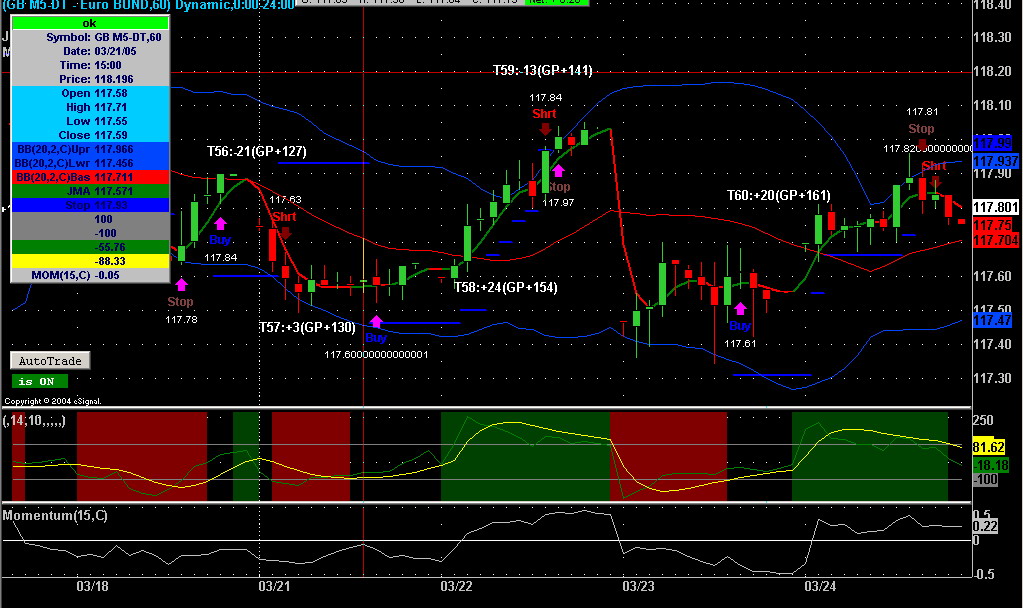The height and width of the screenshot is (608, 1023).
Task: Click the magenta Buy arrow at 117.84
Action: [220, 224]
